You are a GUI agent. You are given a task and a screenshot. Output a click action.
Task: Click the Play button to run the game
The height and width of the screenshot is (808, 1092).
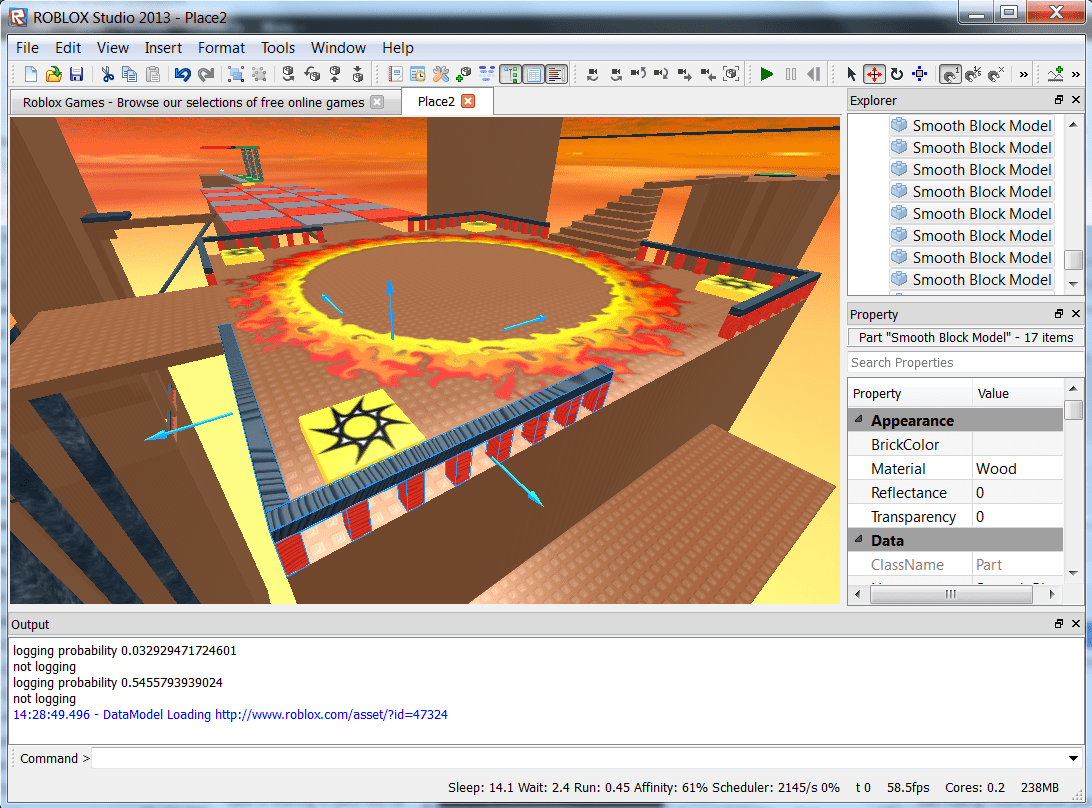(x=766, y=73)
